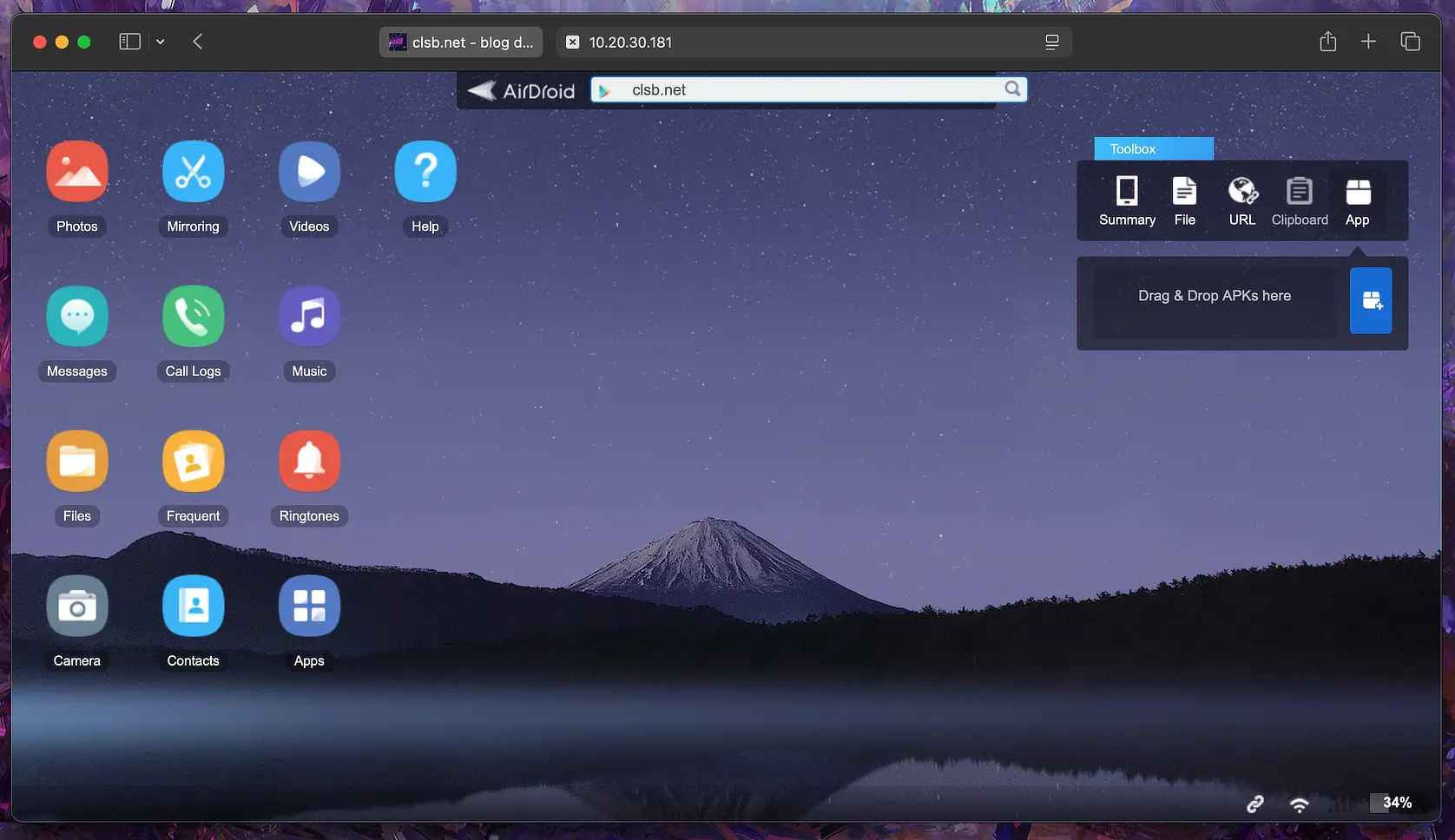This screenshot has height=840, width=1455.
Task: Click the reader icon in address bar
Action: (1052, 42)
